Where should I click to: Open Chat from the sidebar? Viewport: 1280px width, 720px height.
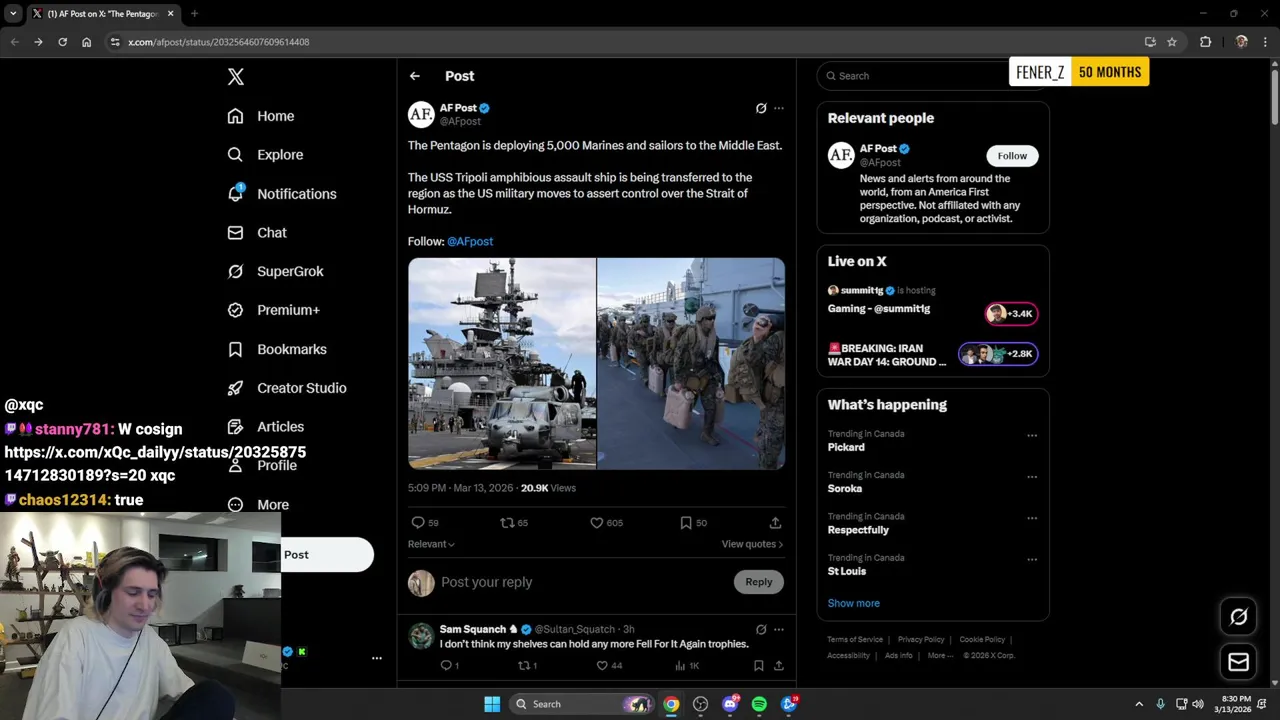point(257,232)
